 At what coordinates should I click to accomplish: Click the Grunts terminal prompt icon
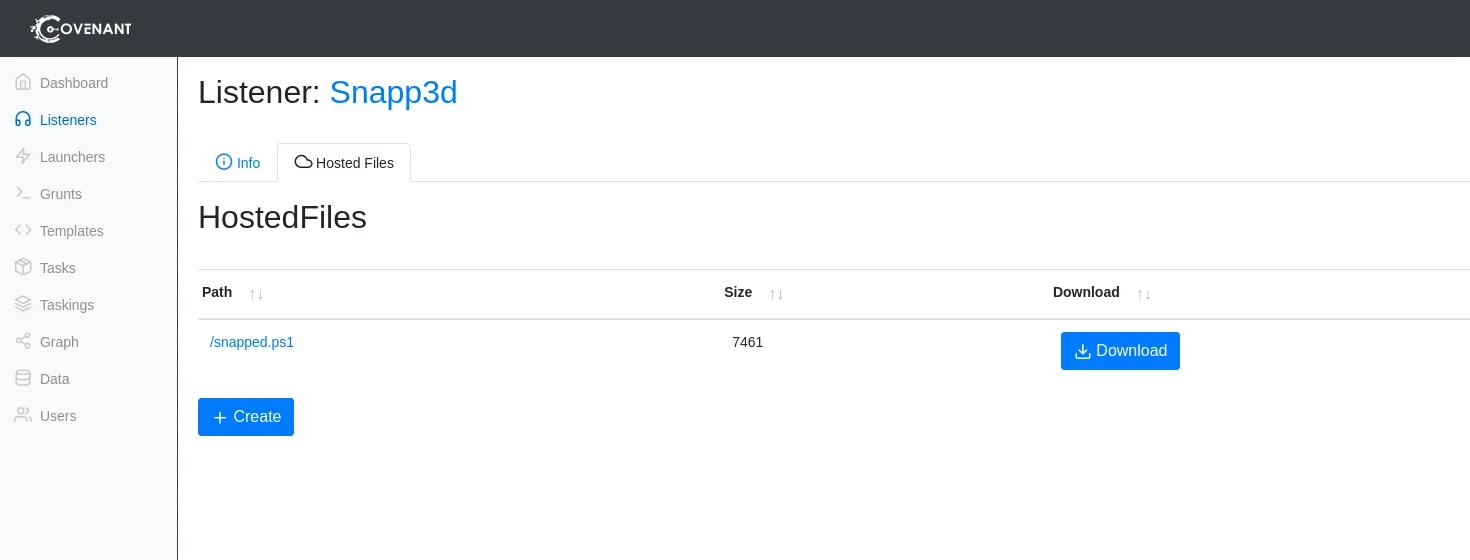click(x=23, y=194)
